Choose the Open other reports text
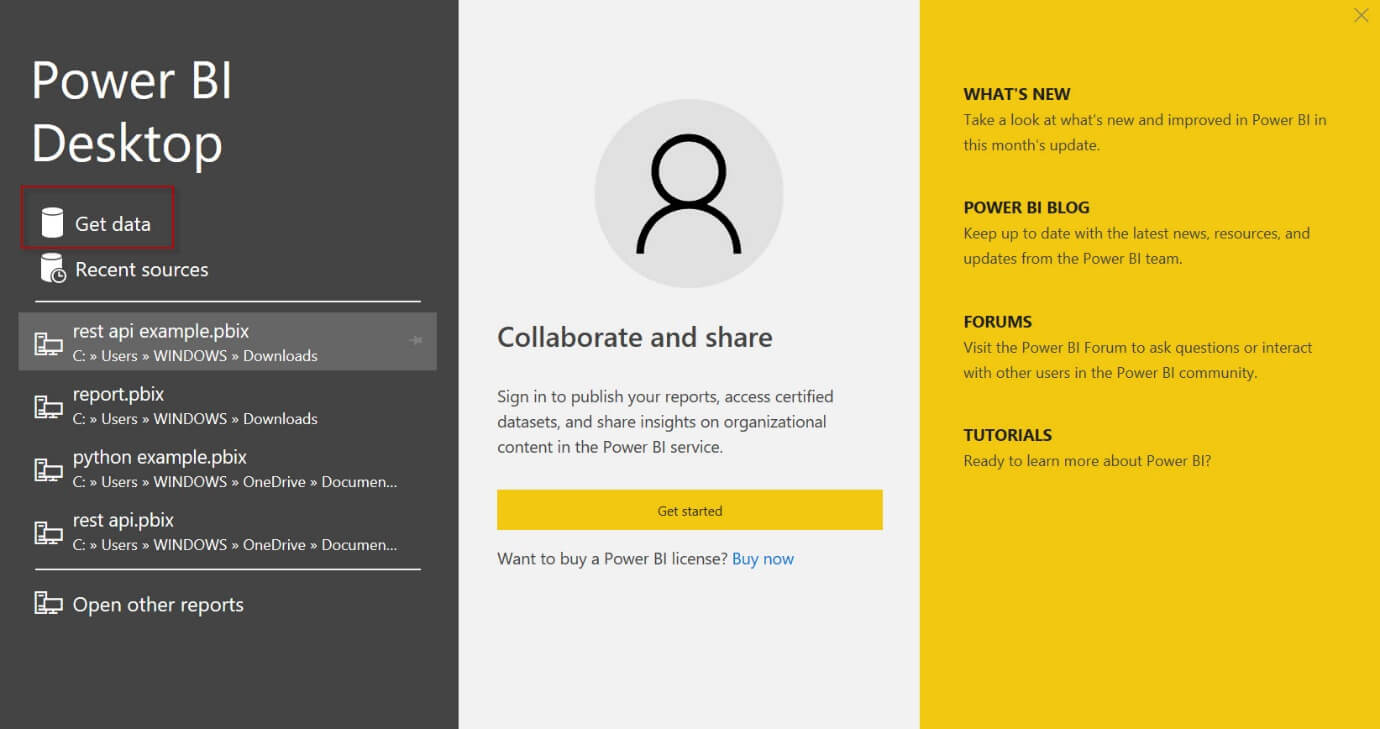 click(158, 605)
